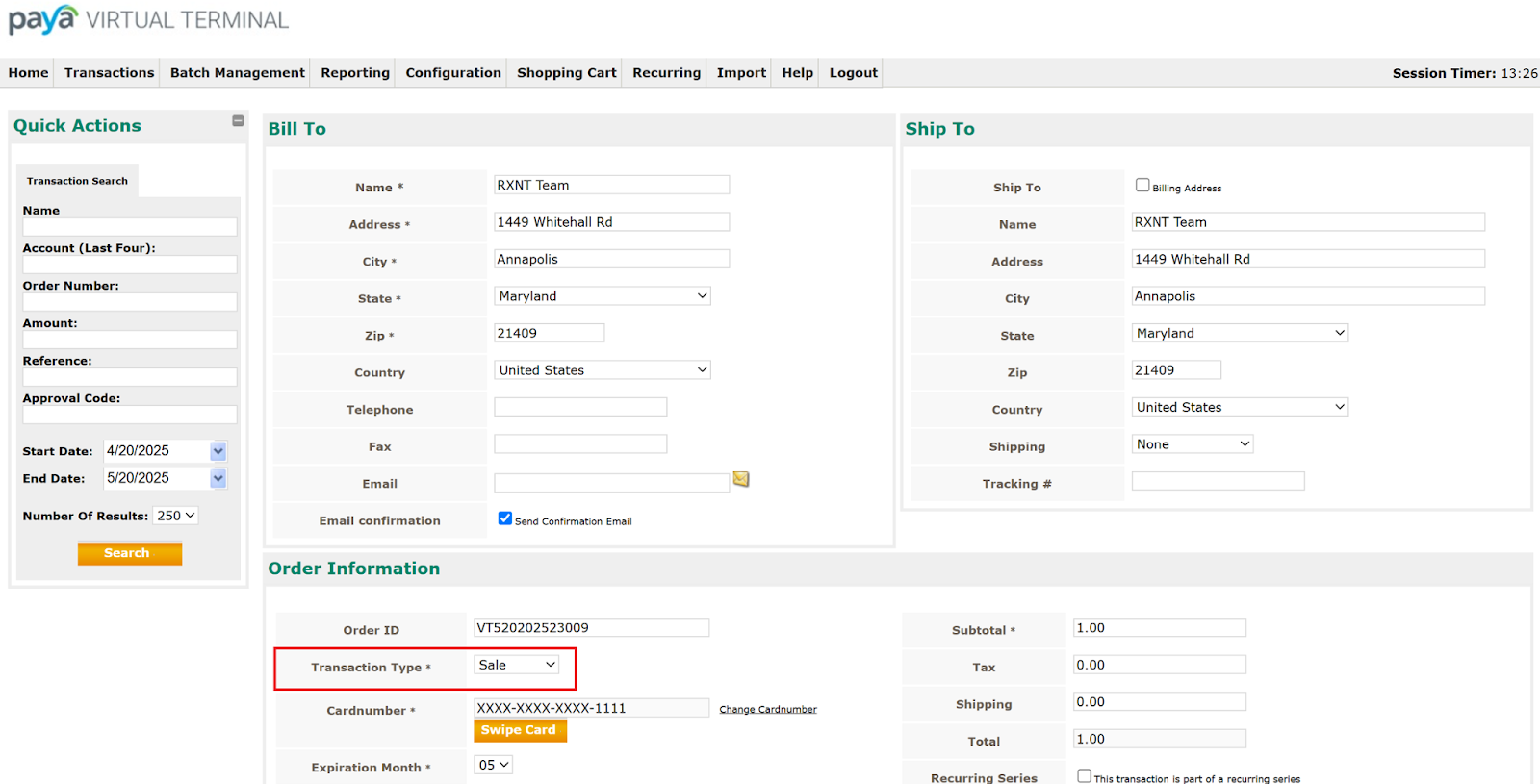Uncheck Send Confirmation Email
The height and width of the screenshot is (784, 1540).
coord(505,518)
